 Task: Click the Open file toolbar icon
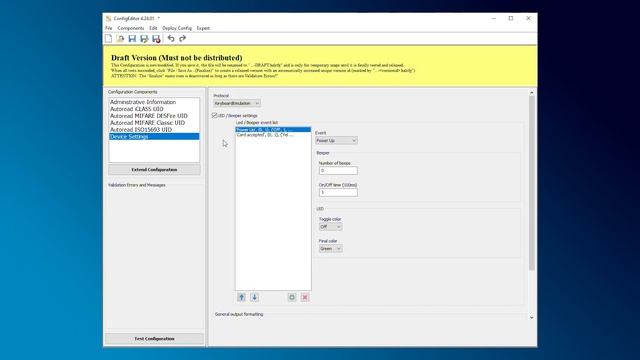click(120, 38)
